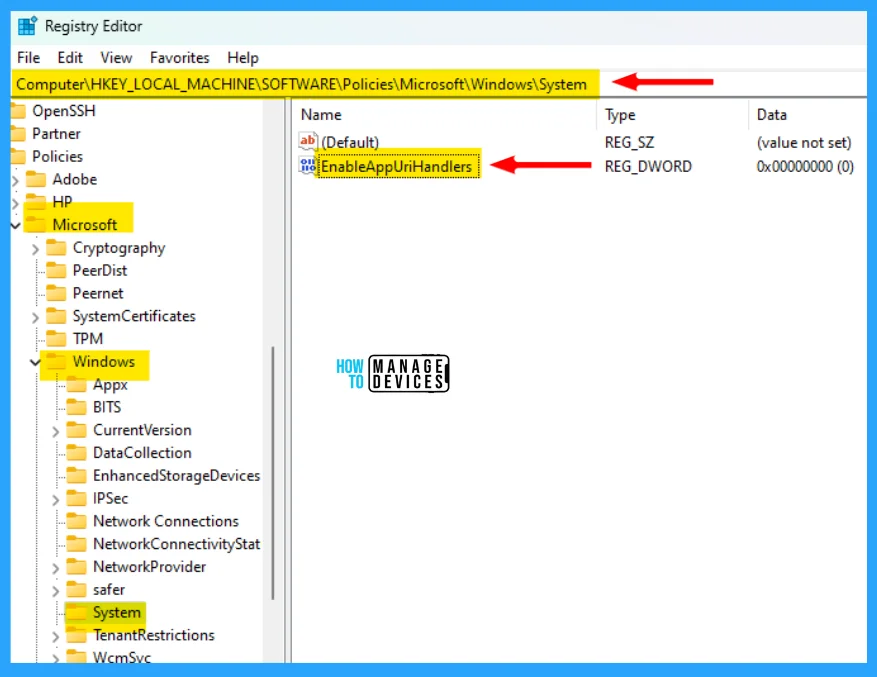
Task: Click the NetworkProvider folder icon
Action: click(x=77, y=567)
